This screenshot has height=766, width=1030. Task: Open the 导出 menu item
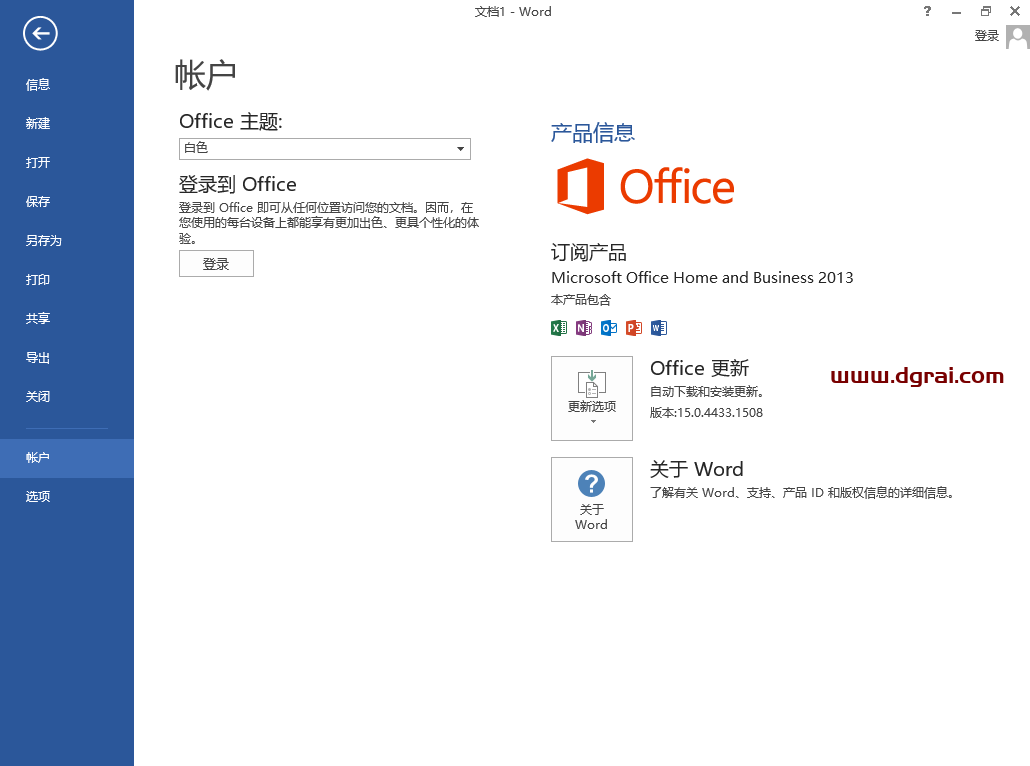(67, 358)
